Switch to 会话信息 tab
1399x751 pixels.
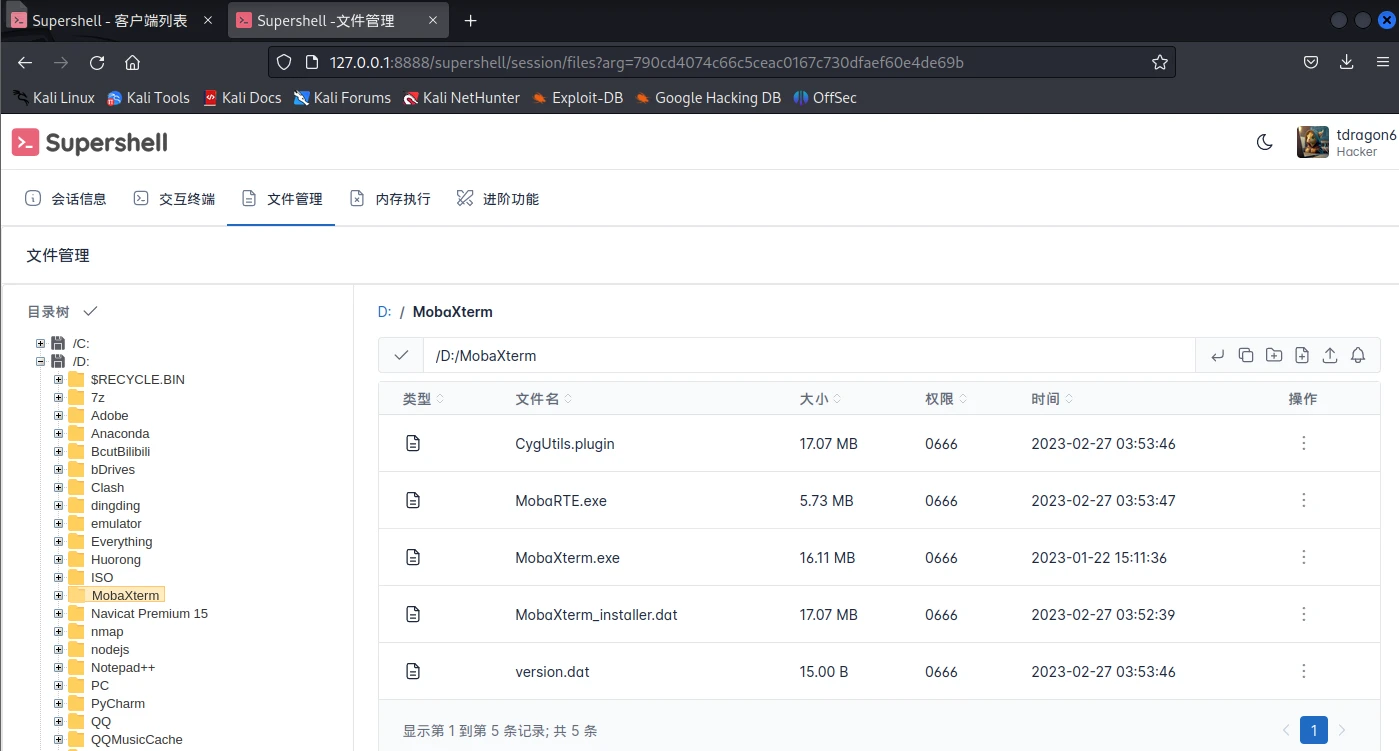[66, 199]
